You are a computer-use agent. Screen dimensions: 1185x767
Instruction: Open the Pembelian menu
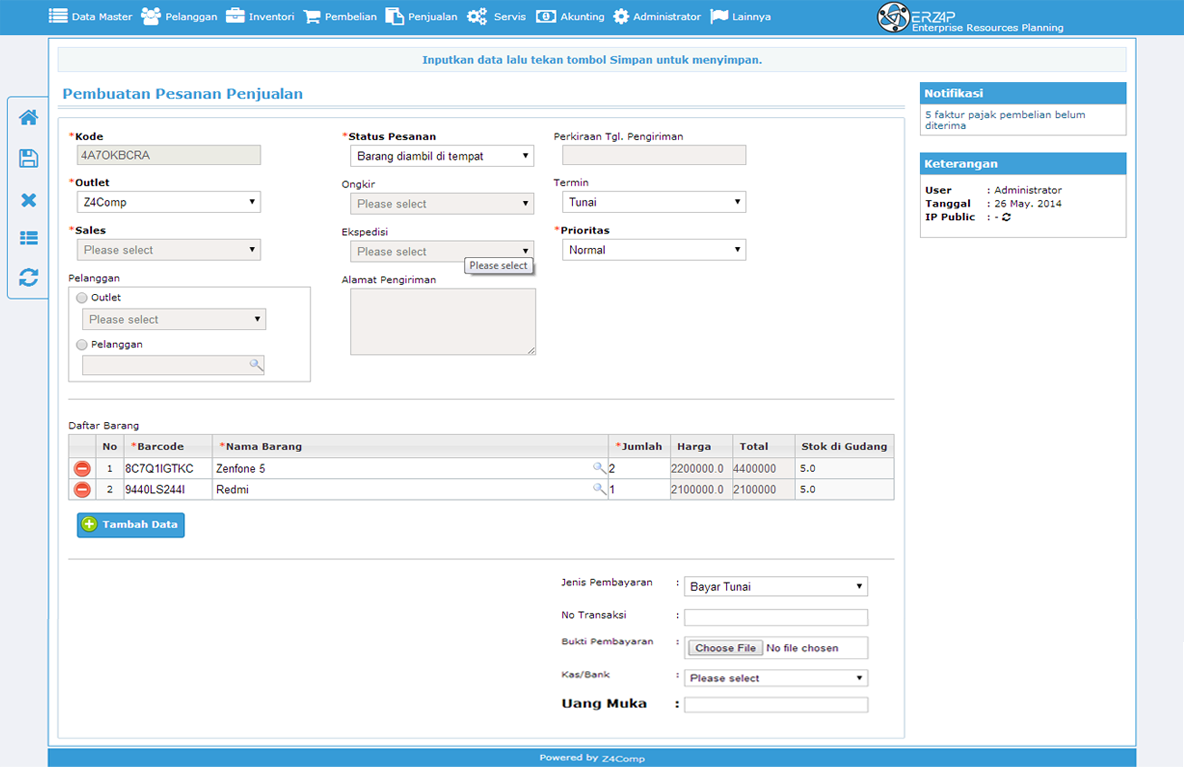point(340,17)
